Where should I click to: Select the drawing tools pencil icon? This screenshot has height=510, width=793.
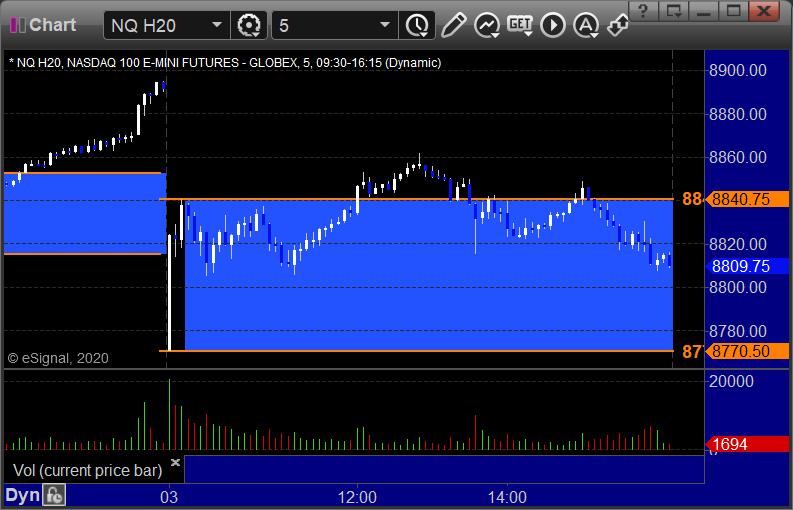[453, 25]
